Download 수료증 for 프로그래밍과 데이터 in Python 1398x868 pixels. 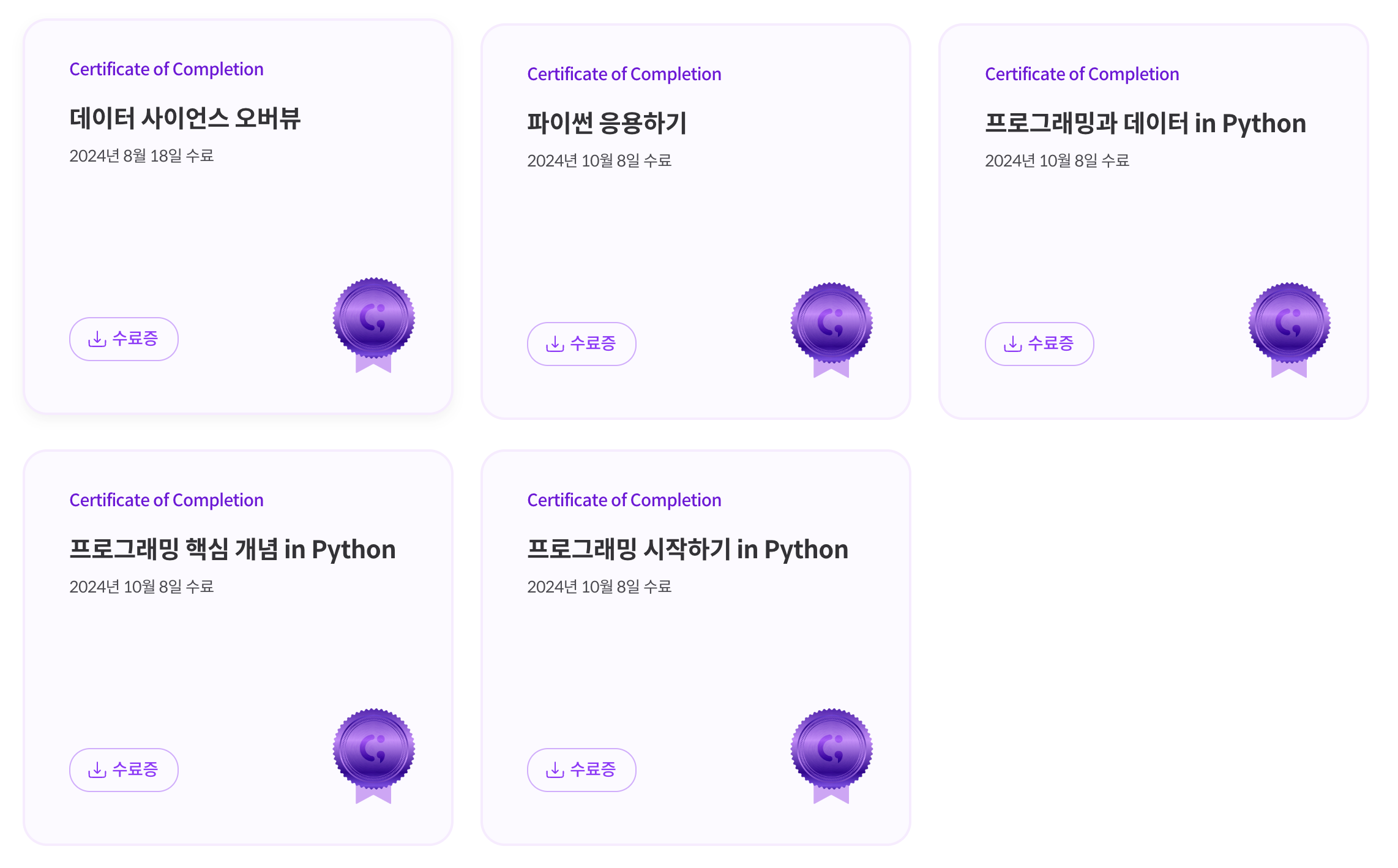(1039, 344)
